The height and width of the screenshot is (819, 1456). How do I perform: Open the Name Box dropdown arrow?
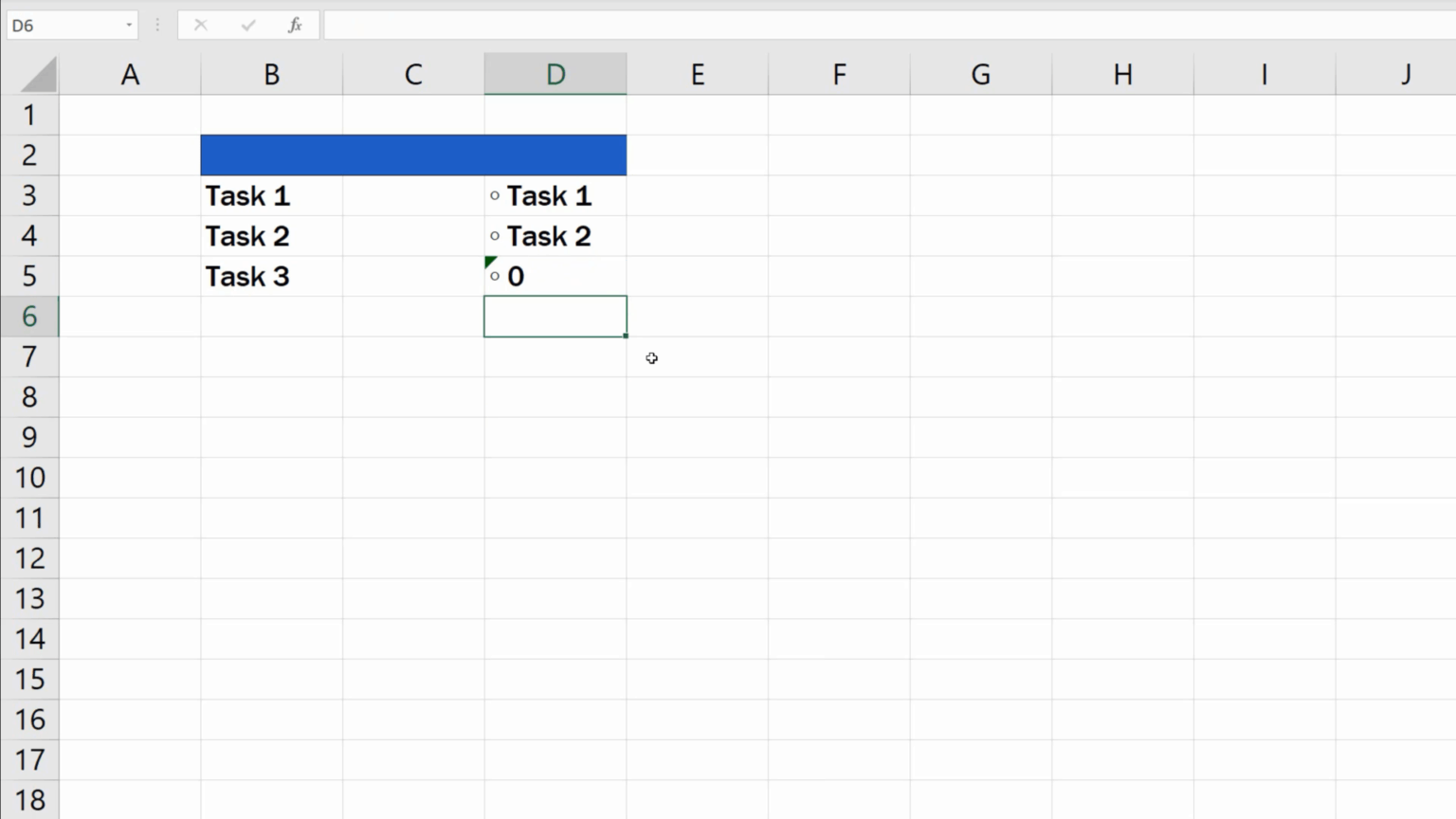129,25
